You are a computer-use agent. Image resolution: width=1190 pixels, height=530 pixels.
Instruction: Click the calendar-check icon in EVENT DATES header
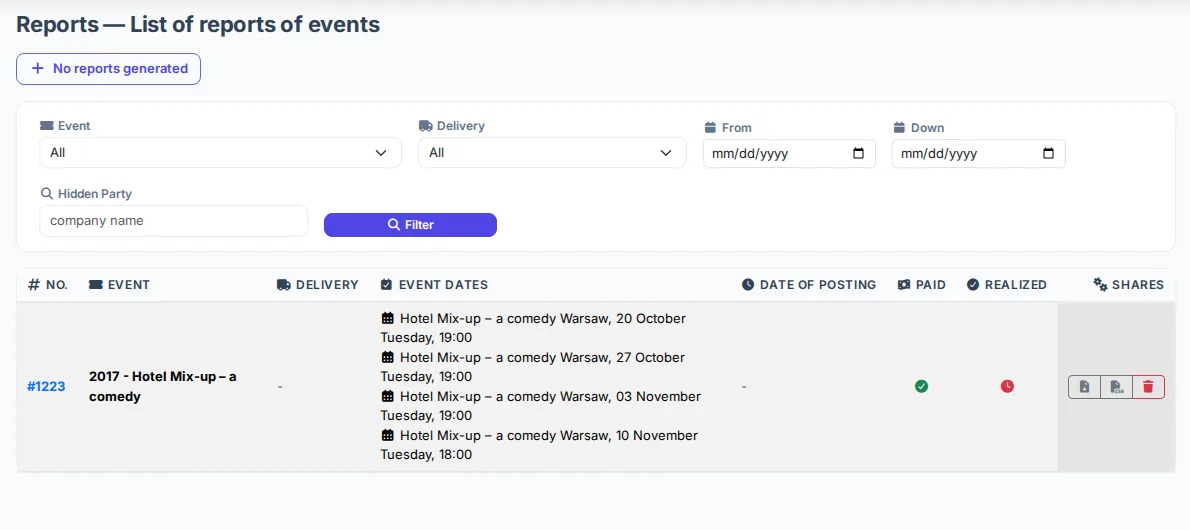pyautogui.click(x=386, y=285)
